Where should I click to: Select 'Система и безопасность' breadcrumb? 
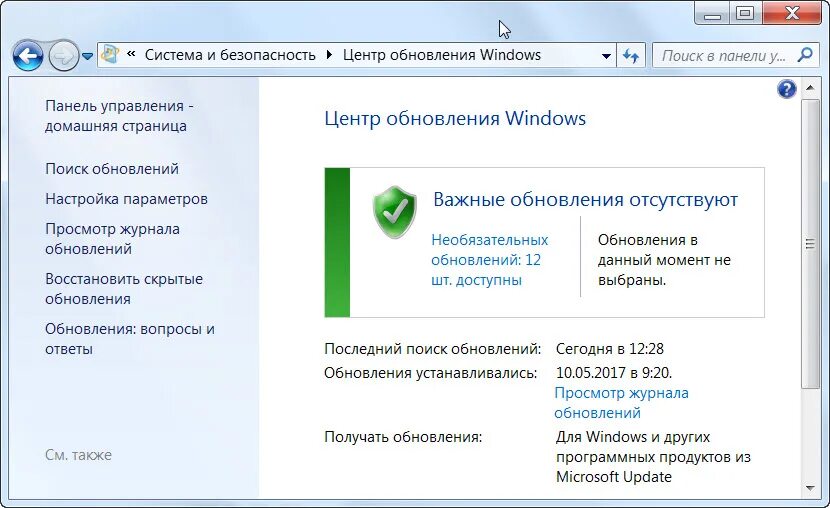pyautogui.click(x=230, y=55)
